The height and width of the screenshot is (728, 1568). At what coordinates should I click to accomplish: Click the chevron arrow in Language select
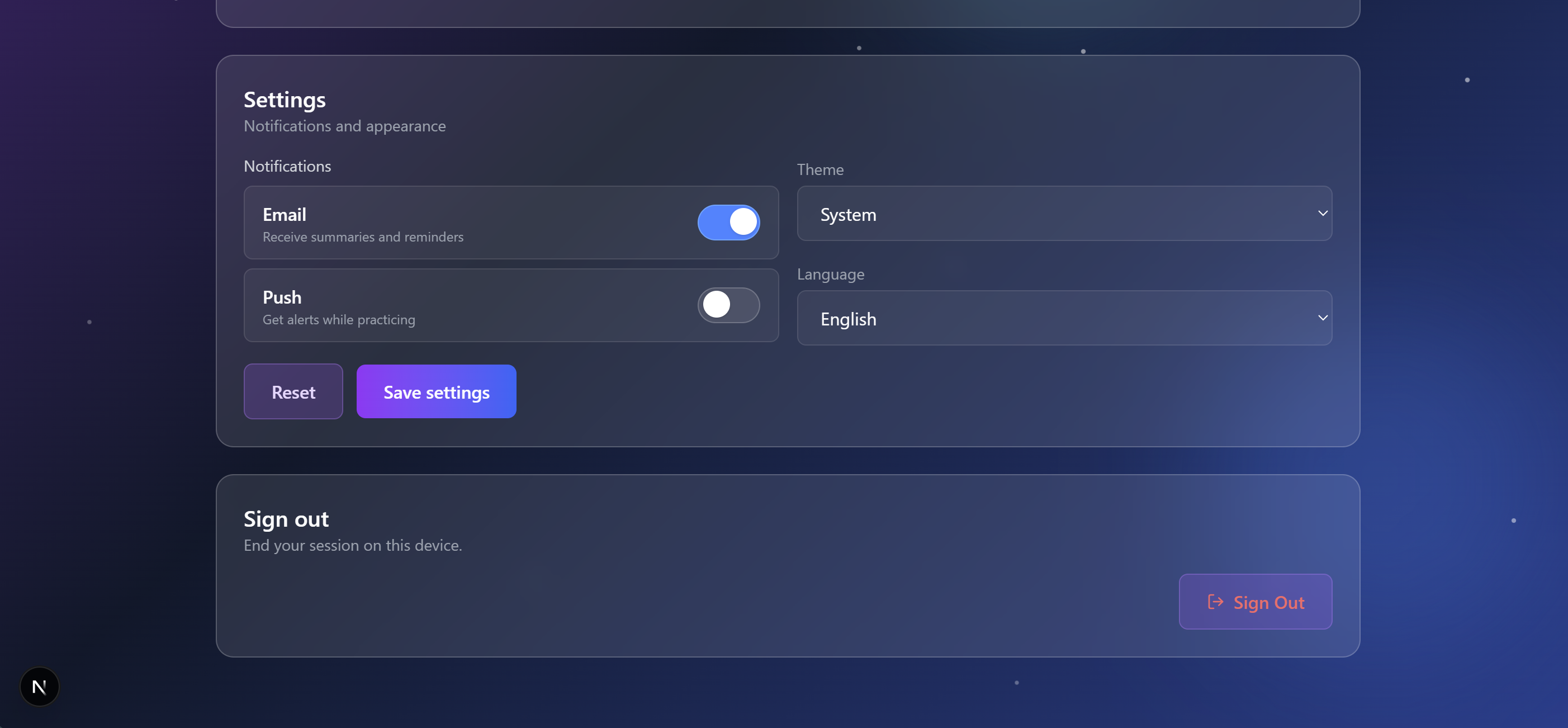point(1322,318)
